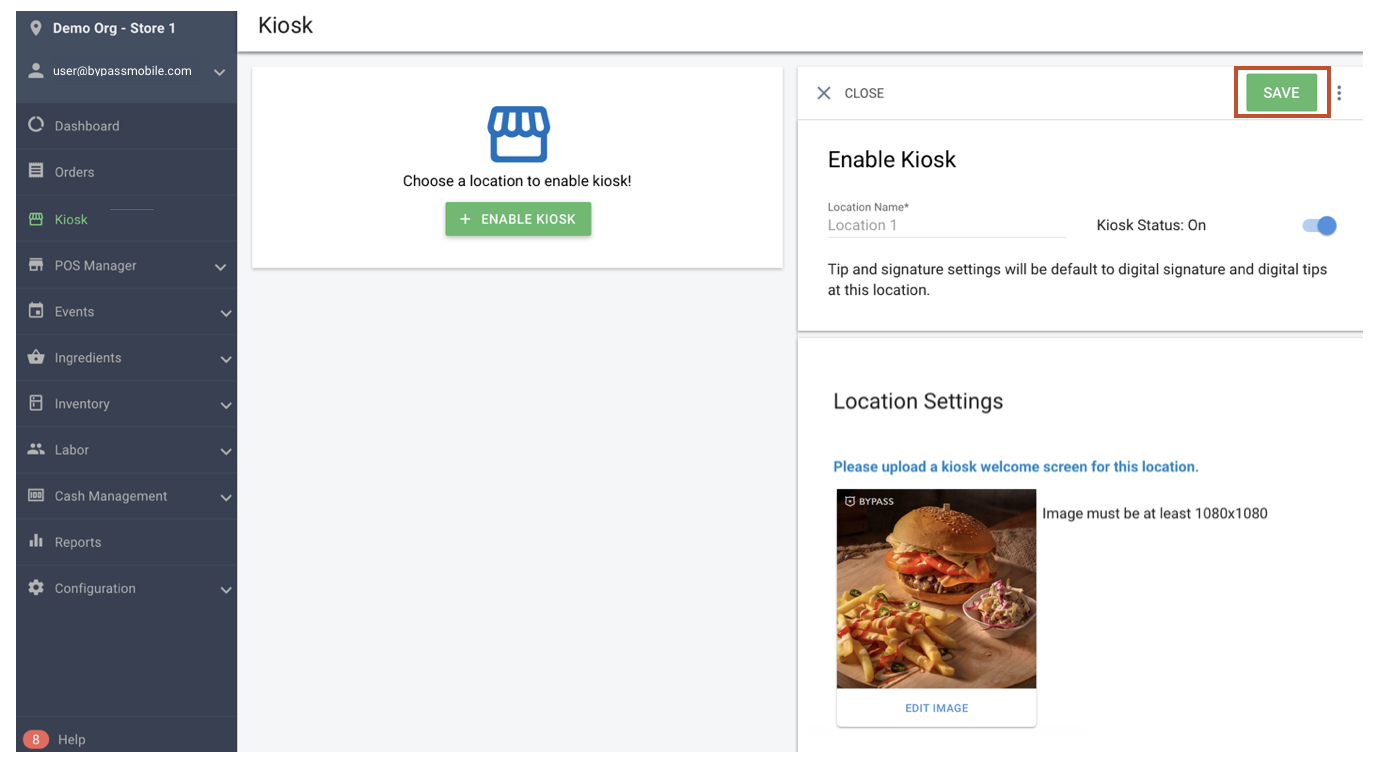The width and height of the screenshot is (1378, 760).
Task: Expand the user account dropdown chevron
Action: pyautogui.click(x=220, y=72)
